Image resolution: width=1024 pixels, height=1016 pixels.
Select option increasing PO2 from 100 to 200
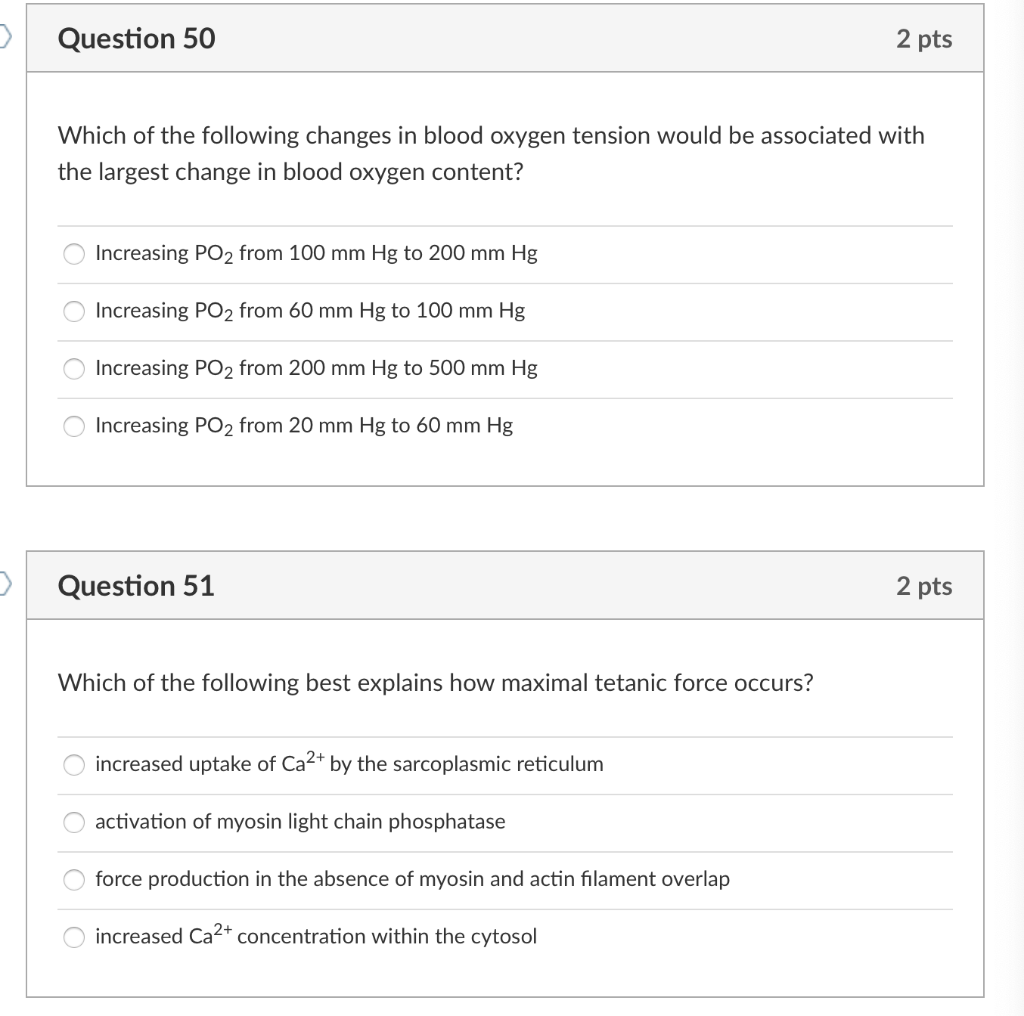74,254
